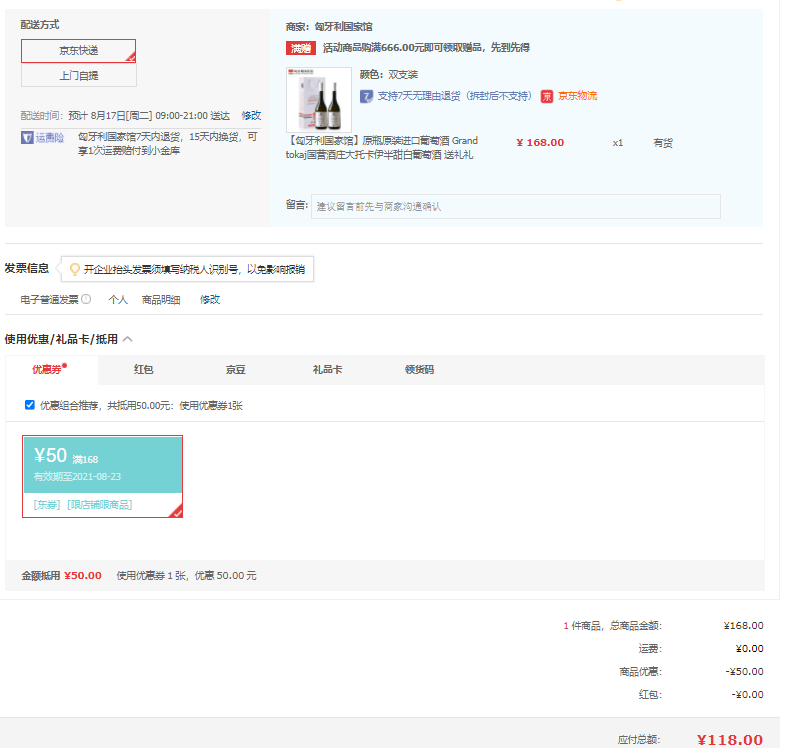Click the 金额抵用 ¥50.00 amount
The height and width of the screenshot is (748, 797).
pos(83,576)
